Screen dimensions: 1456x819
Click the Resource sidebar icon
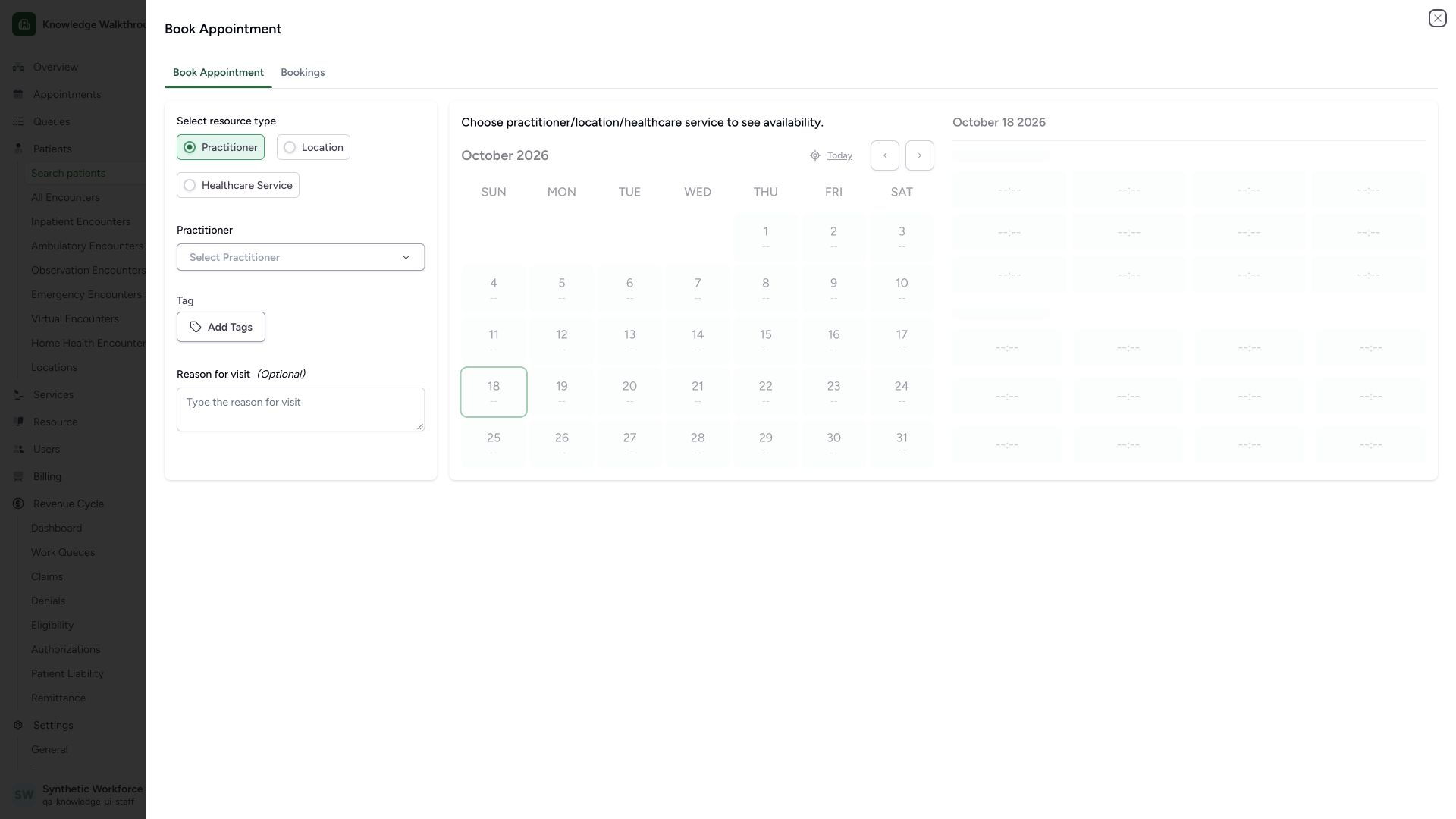[18, 422]
